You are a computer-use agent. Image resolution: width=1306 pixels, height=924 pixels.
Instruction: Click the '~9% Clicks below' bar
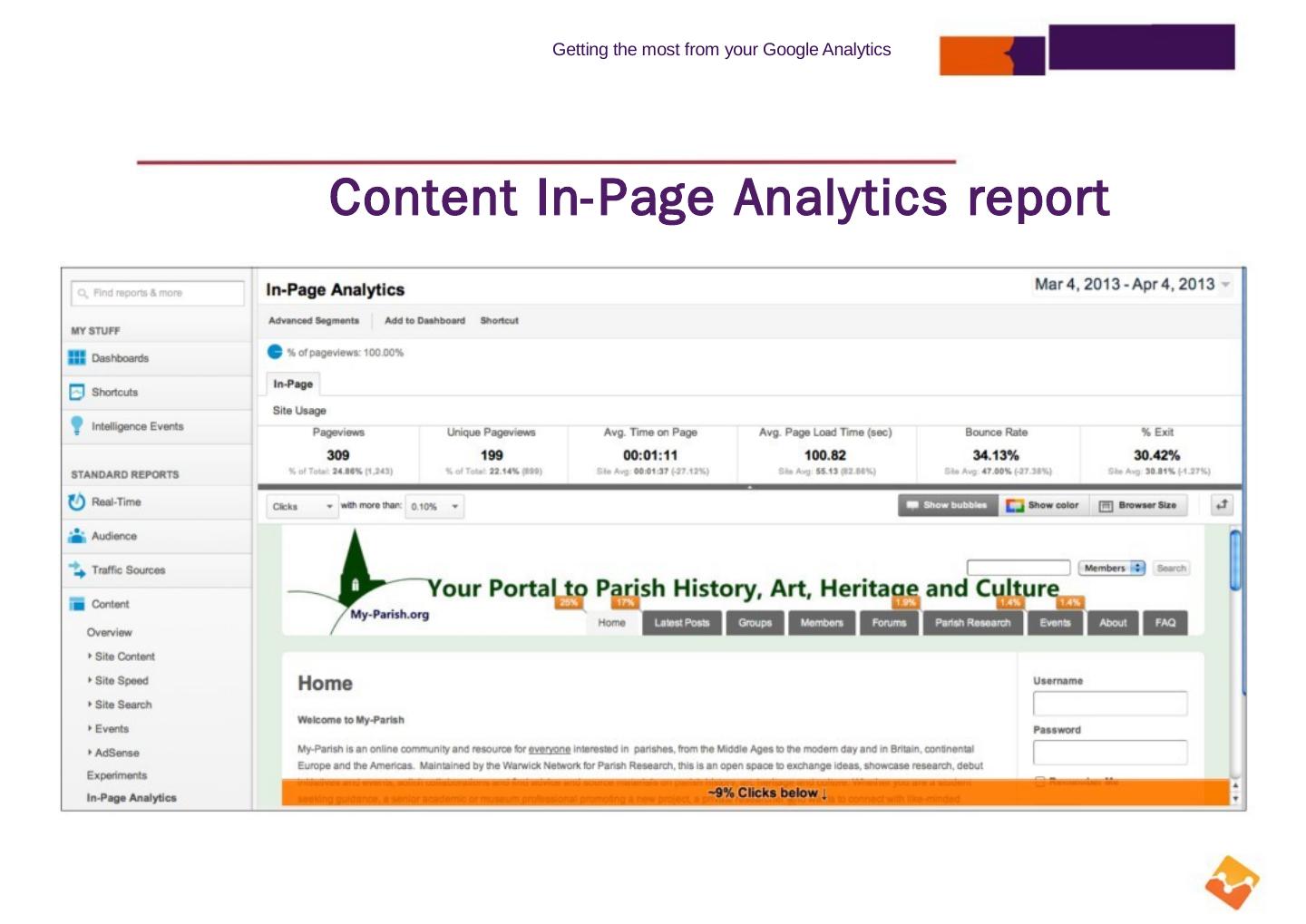point(755,793)
